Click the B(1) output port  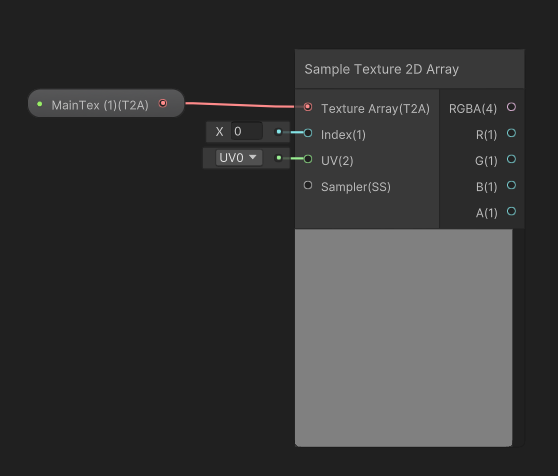coord(511,185)
